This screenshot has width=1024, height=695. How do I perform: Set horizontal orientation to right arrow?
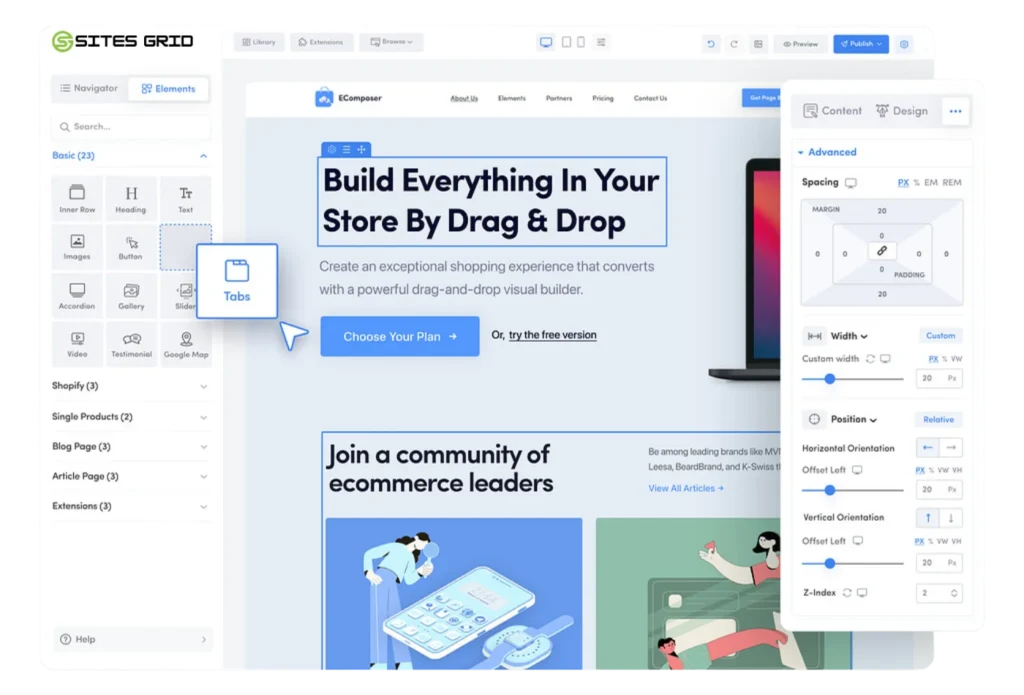pyautogui.click(x=951, y=448)
